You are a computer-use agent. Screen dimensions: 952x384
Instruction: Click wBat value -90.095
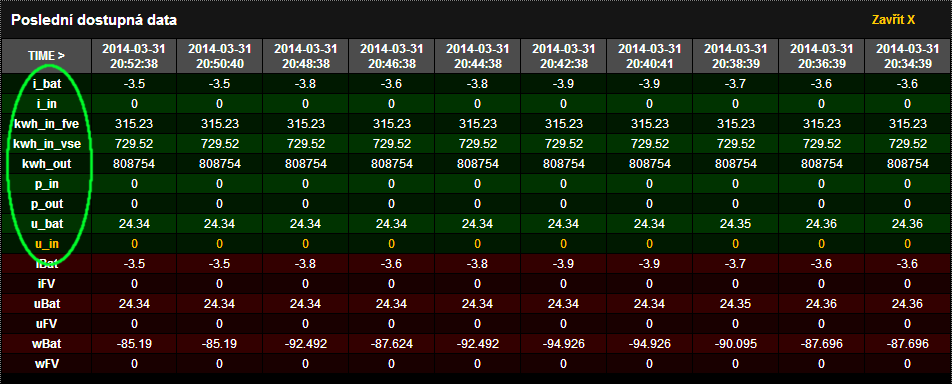point(735,344)
